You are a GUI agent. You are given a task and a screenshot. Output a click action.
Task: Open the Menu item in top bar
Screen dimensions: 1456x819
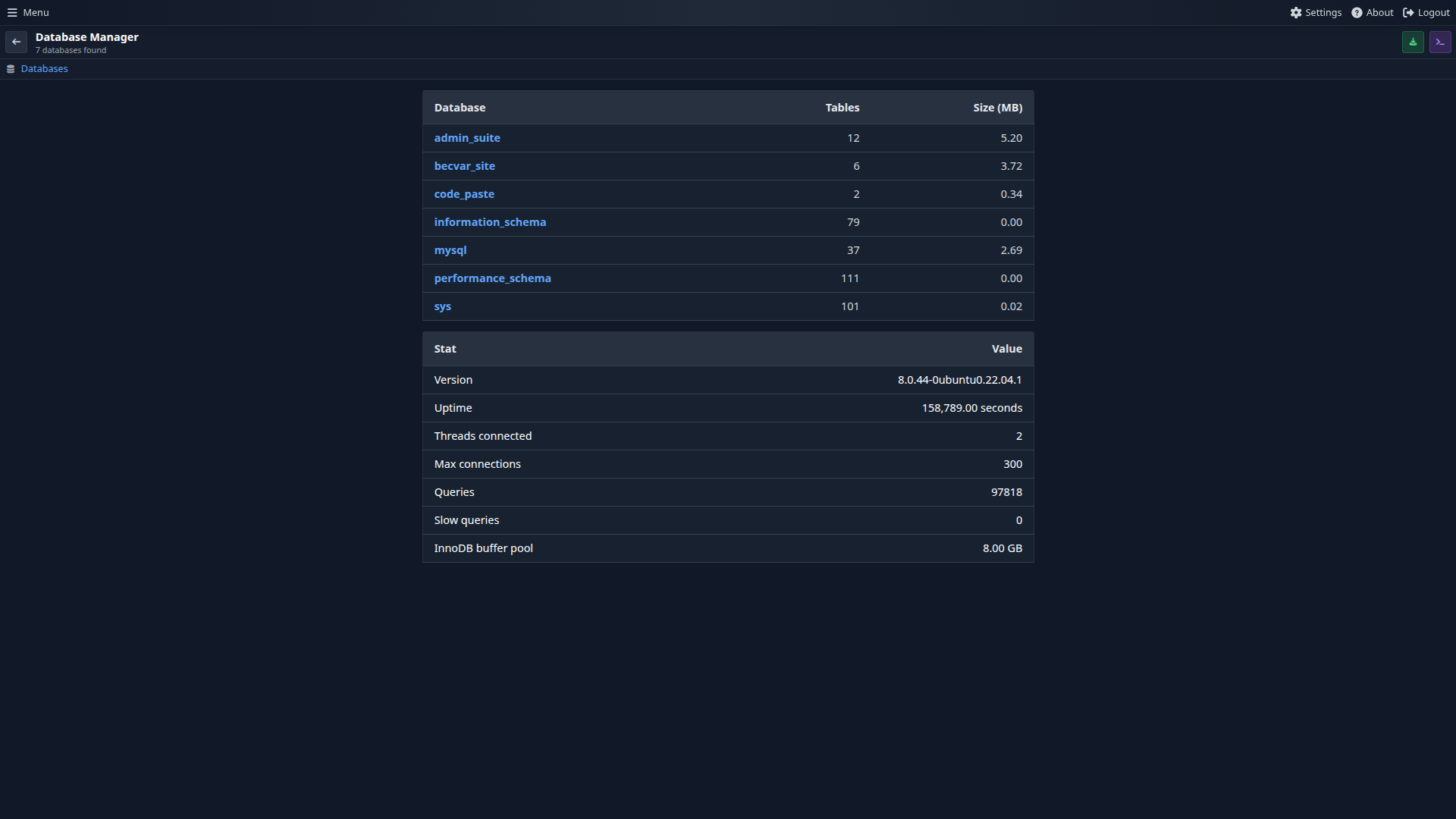coord(36,13)
